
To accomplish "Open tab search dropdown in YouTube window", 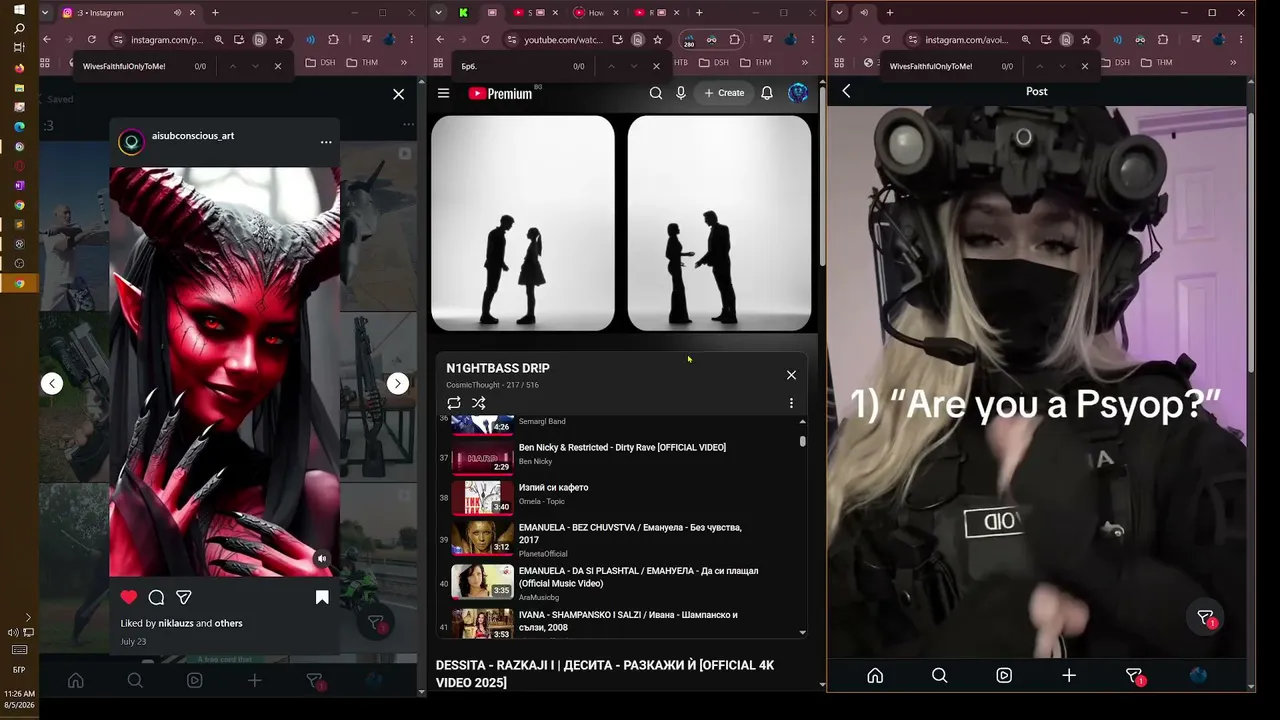I will pos(438,13).
